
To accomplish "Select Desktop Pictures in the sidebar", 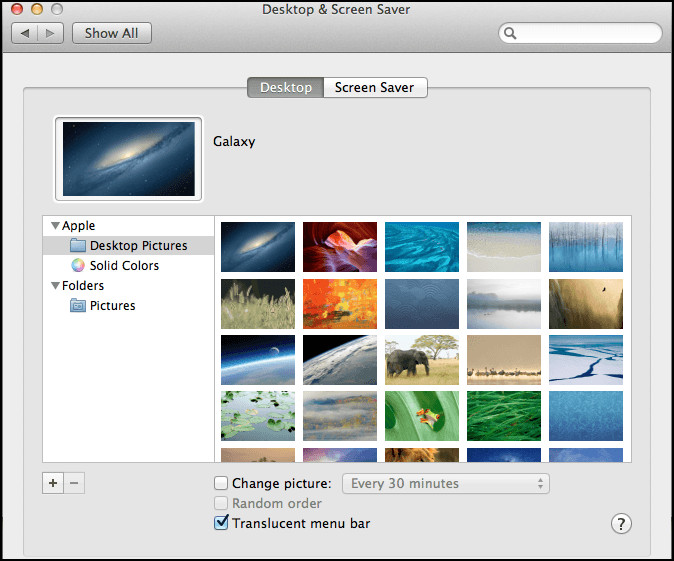I will pyautogui.click(x=128, y=245).
